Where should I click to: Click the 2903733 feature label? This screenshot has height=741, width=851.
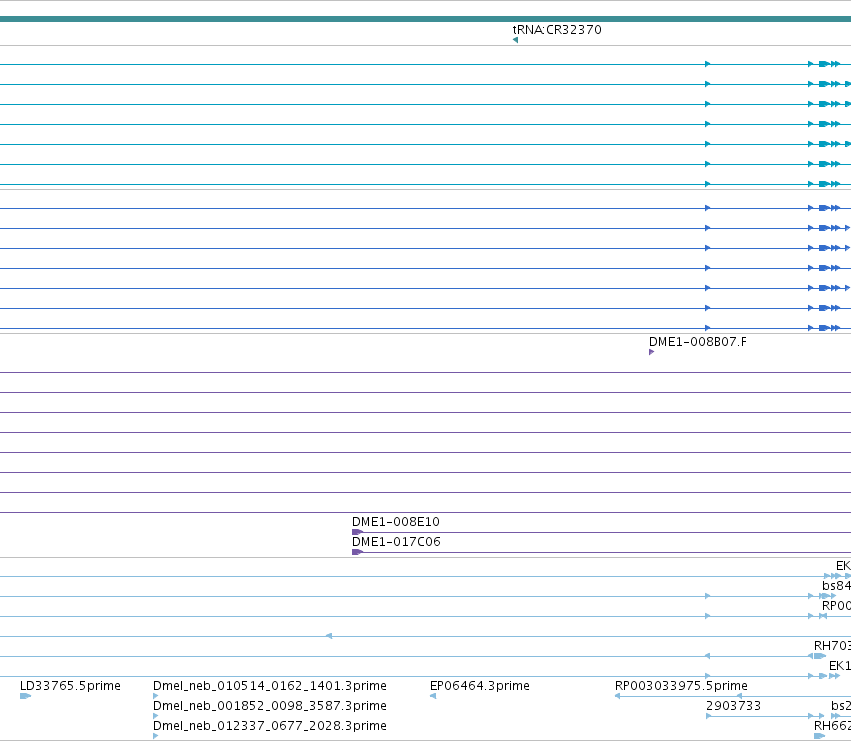733,706
